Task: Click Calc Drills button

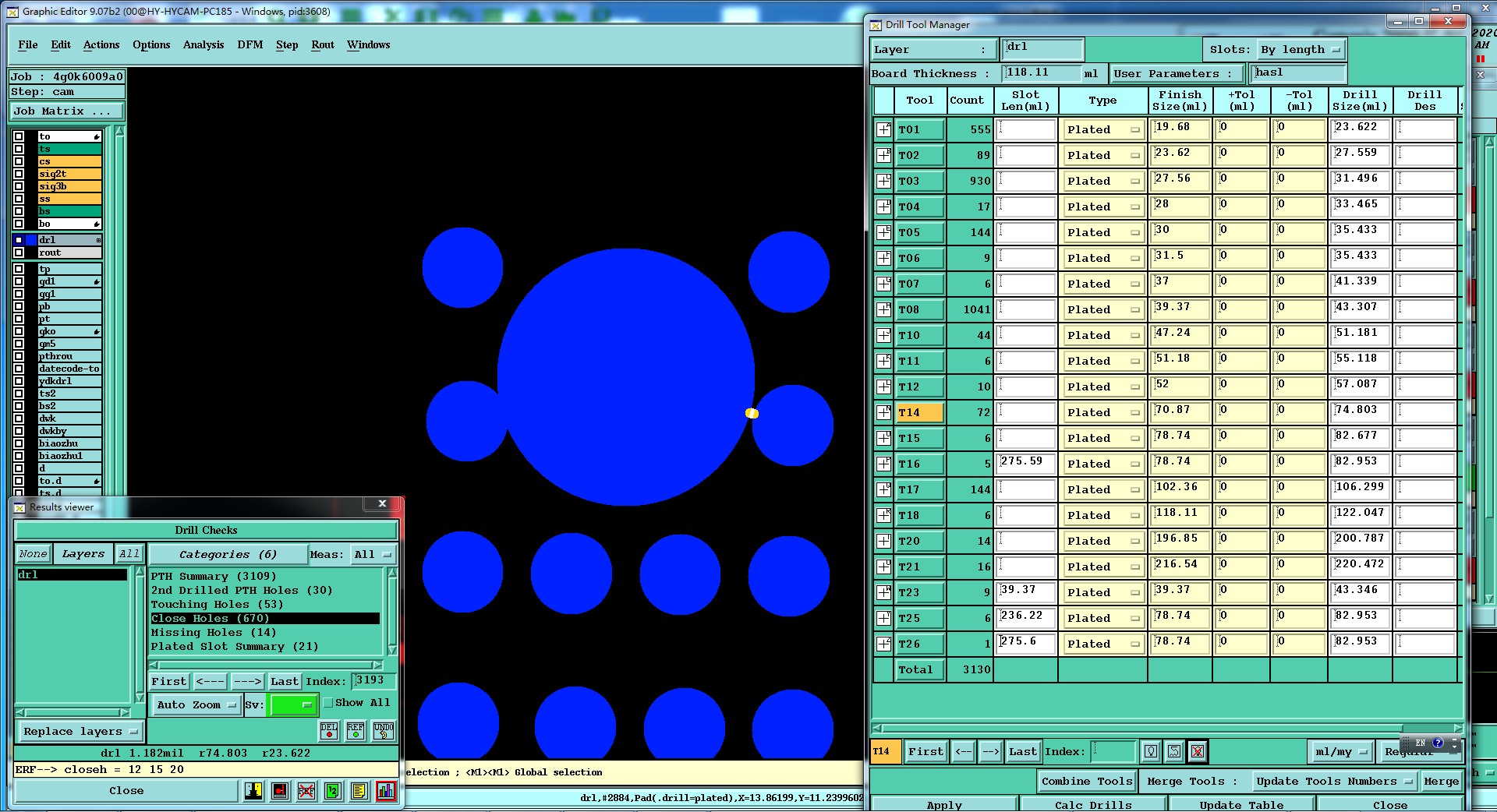Action: [x=1092, y=804]
